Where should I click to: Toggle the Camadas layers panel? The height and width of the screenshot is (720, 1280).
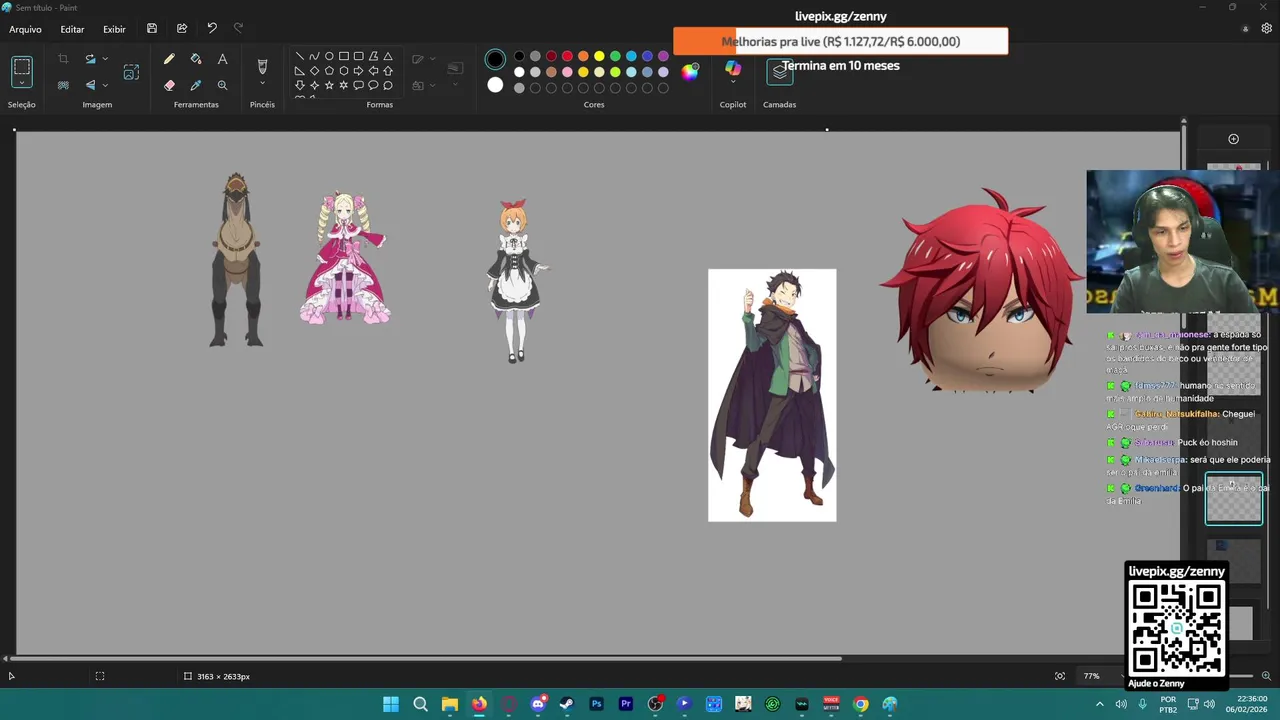(779, 71)
